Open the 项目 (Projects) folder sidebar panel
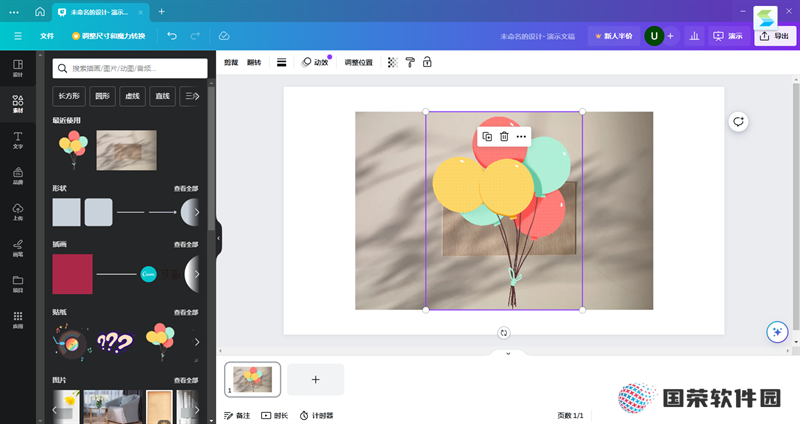Screen dimensions: 800x424 [x=18, y=284]
